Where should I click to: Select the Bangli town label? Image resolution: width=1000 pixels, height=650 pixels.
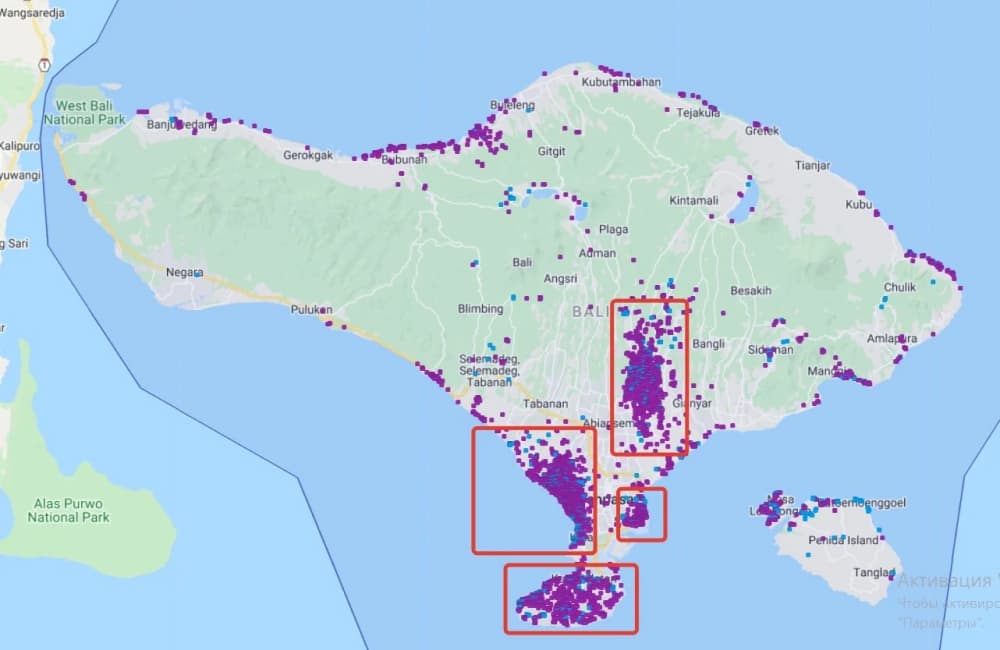point(709,344)
